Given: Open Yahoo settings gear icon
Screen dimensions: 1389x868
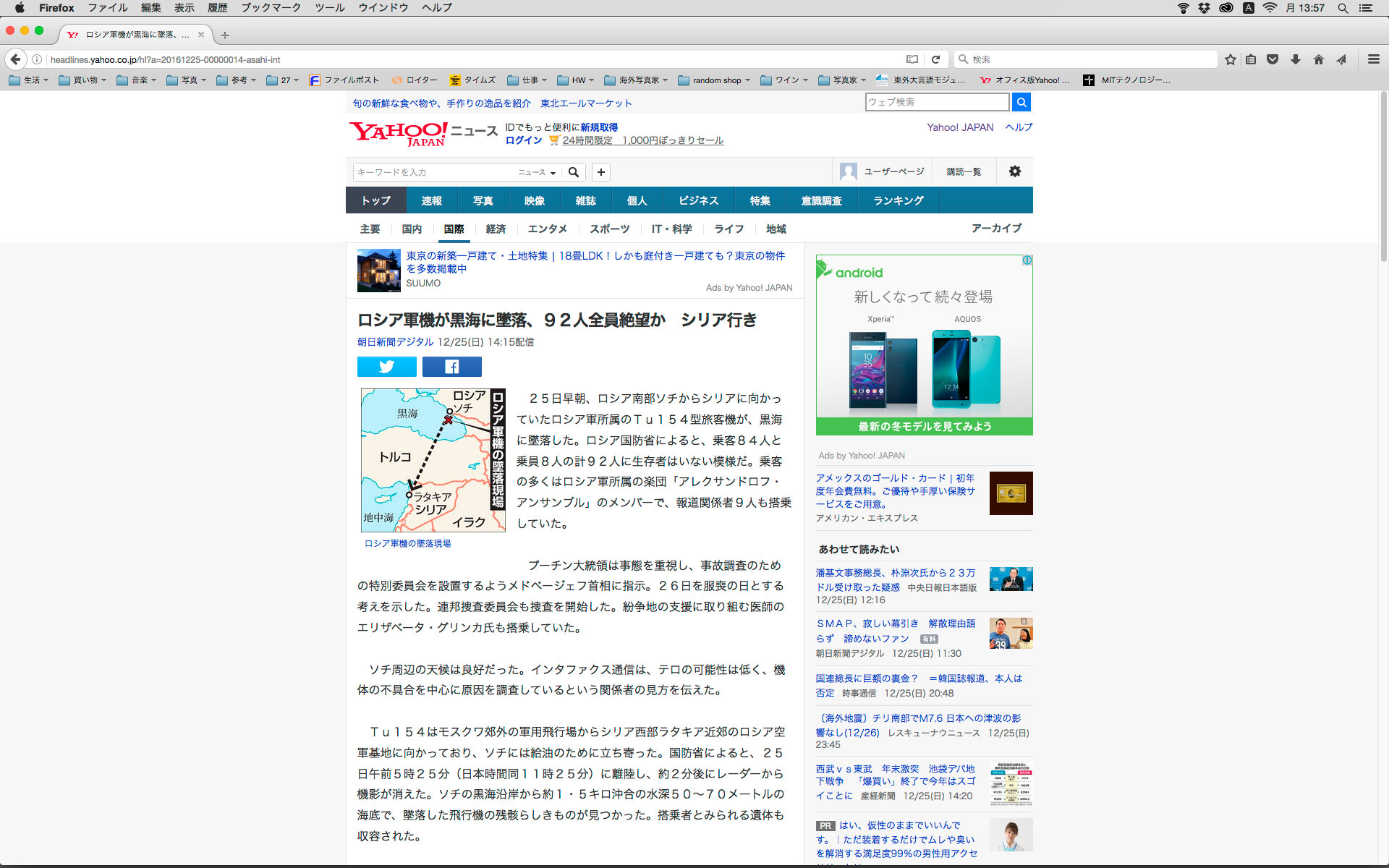Looking at the screenshot, I should tap(1014, 171).
